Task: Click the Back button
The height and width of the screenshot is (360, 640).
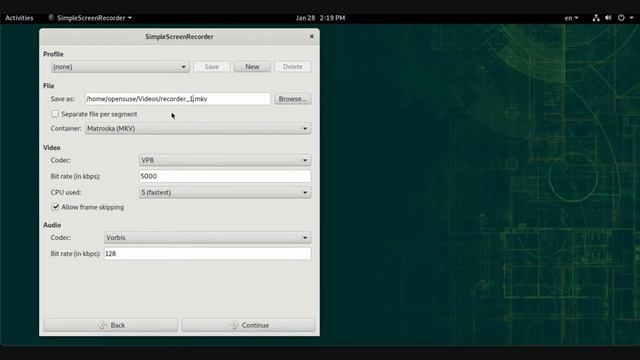Action: pyautogui.click(x=111, y=325)
